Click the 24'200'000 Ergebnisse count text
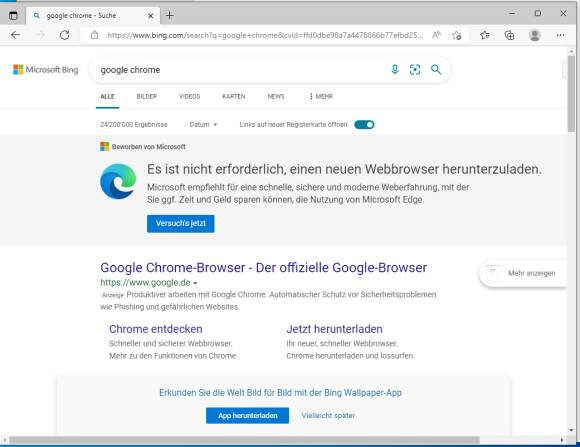Image resolution: width=580 pixels, height=447 pixels. coord(134,125)
